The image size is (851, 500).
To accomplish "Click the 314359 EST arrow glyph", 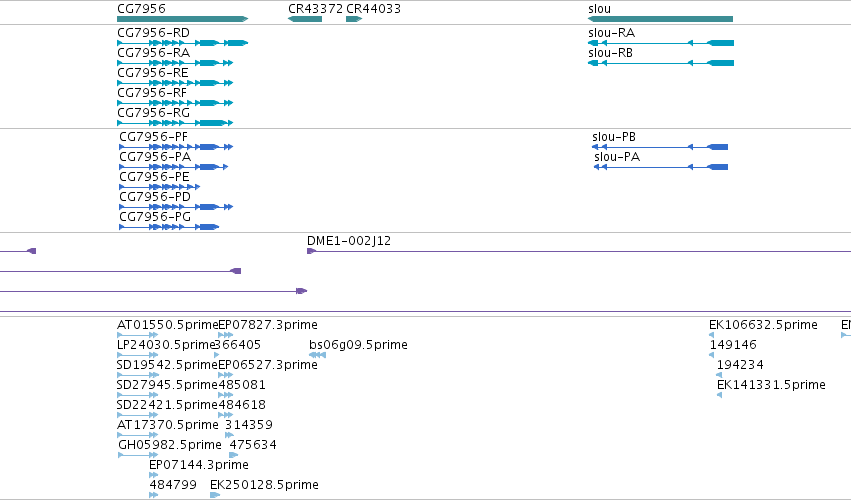I will (x=230, y=435).
